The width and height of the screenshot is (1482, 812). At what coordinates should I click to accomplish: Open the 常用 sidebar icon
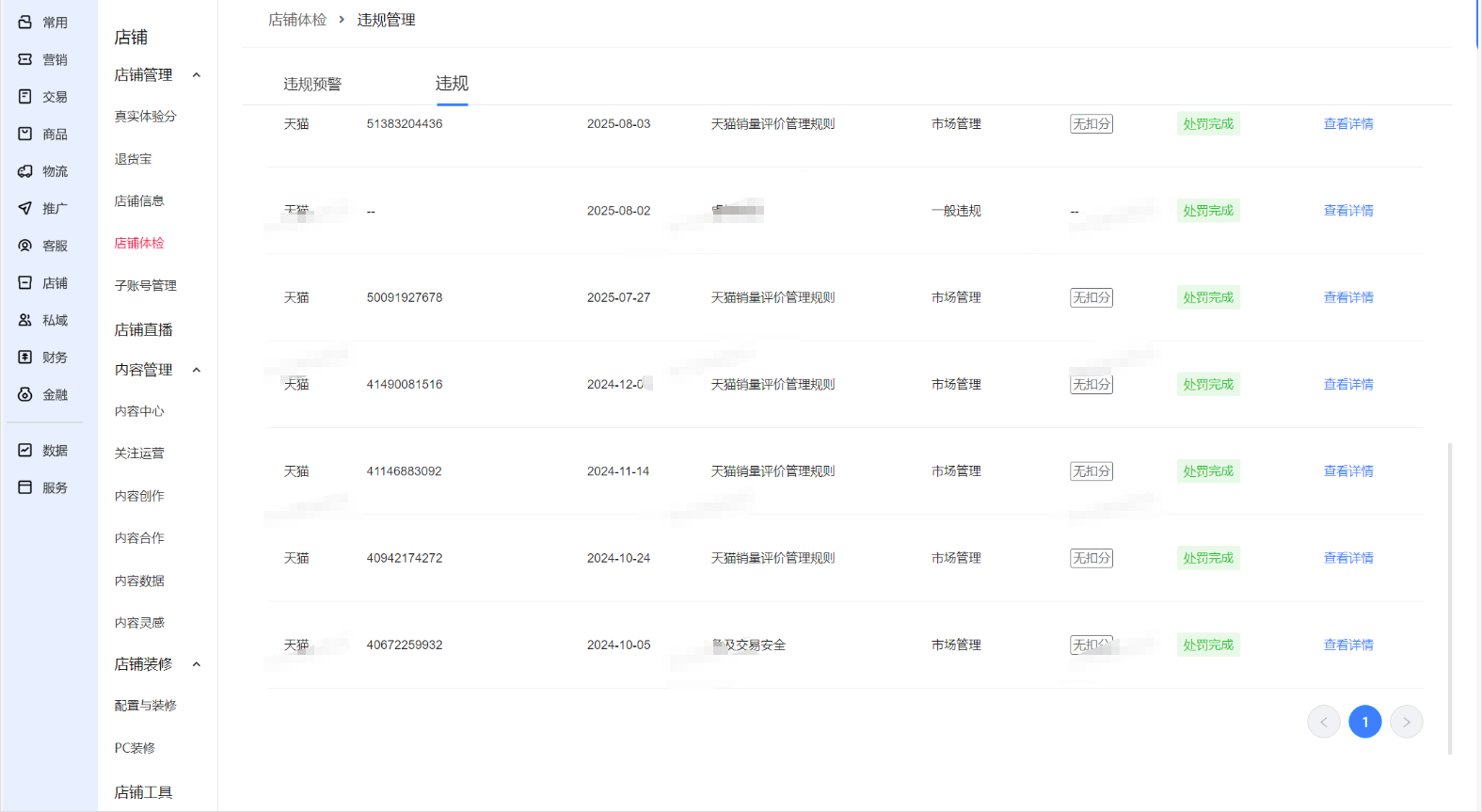point(25,22)
